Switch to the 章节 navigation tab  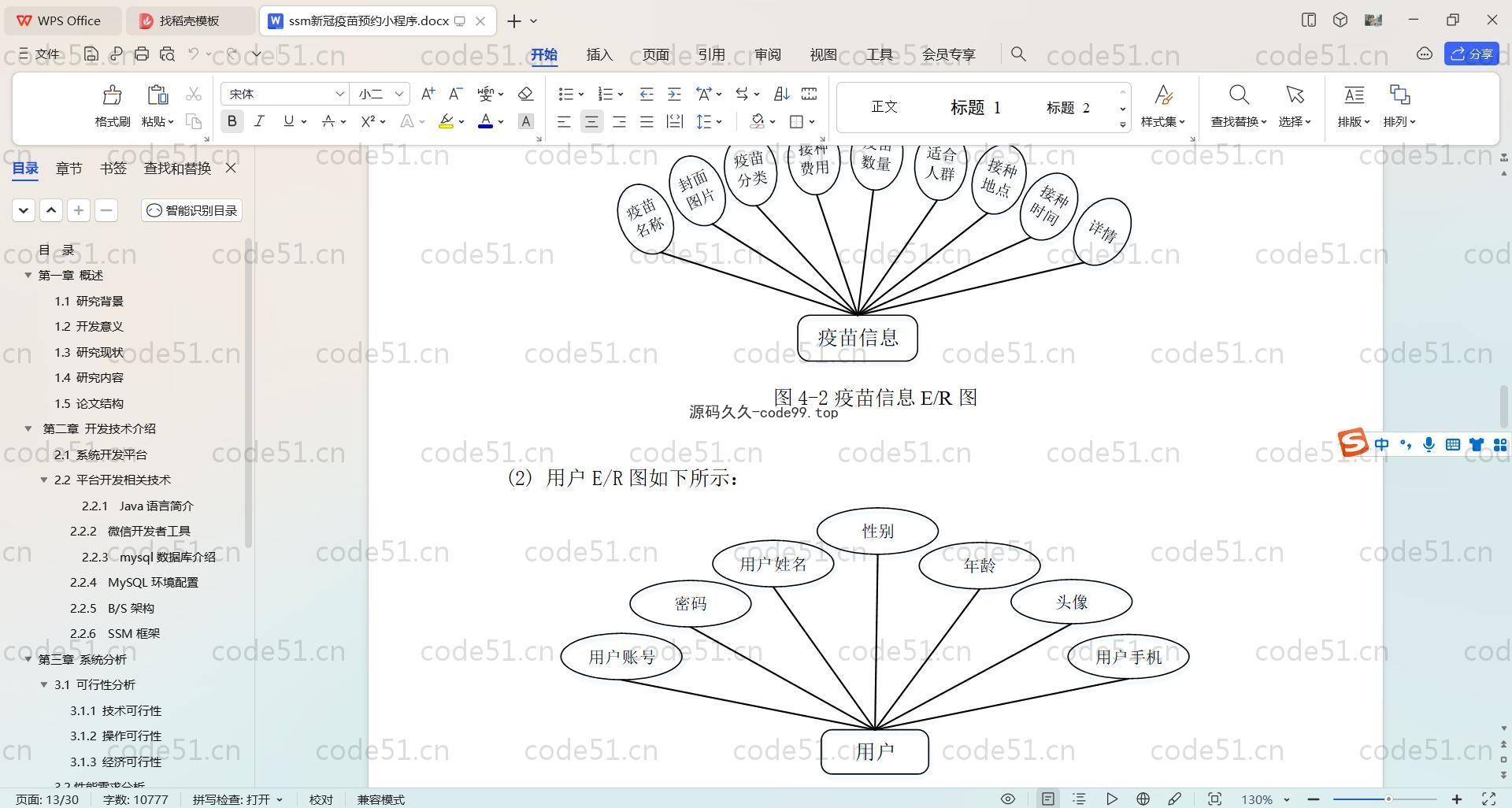tap(69, 169)
